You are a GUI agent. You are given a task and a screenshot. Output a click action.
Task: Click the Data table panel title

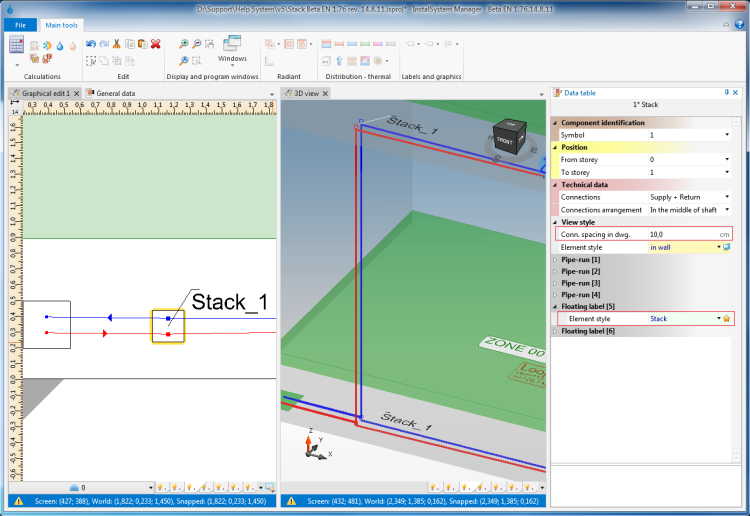[x=580, y=93]
